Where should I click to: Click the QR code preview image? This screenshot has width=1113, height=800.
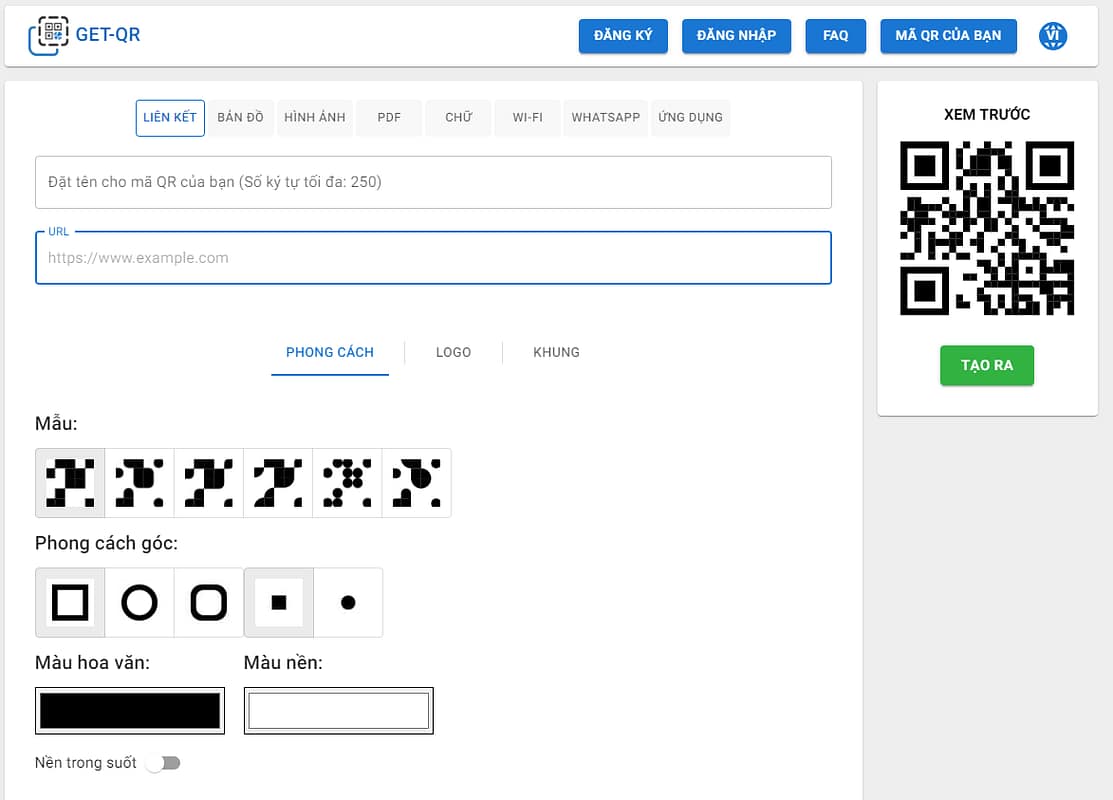click(x=987, y=228)
